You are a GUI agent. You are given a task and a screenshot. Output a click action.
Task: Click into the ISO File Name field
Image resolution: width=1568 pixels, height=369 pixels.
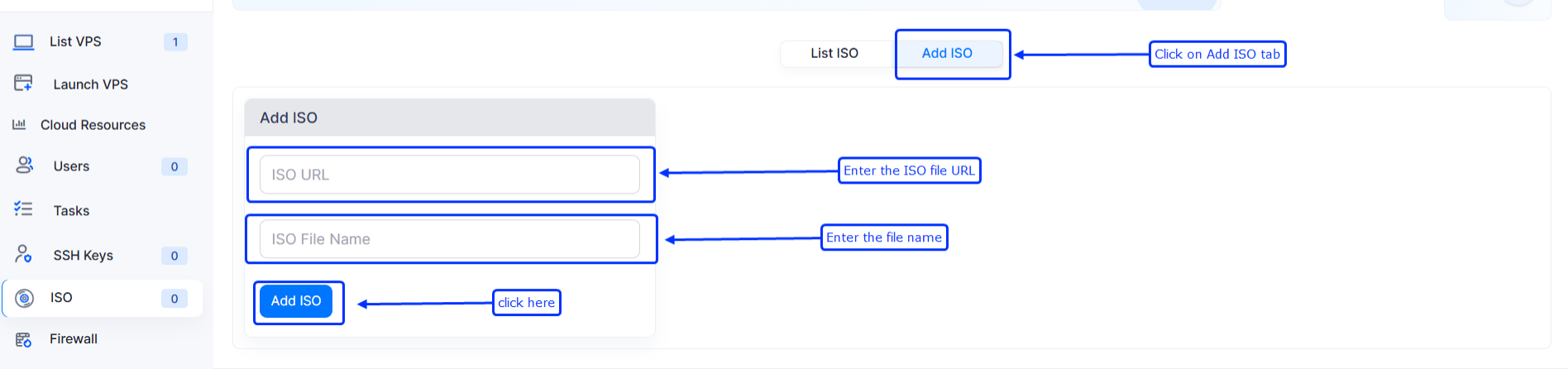pos(449,239)
